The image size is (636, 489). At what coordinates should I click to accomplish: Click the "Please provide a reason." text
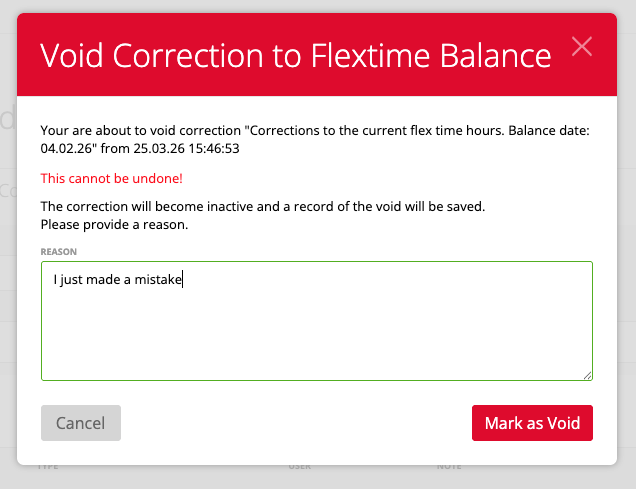[114, 224]
